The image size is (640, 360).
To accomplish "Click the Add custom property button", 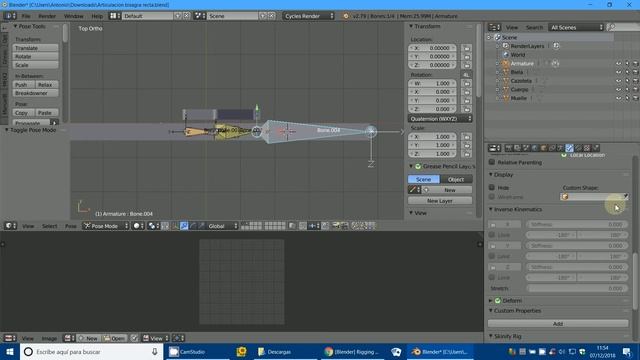I will (558, 323).
